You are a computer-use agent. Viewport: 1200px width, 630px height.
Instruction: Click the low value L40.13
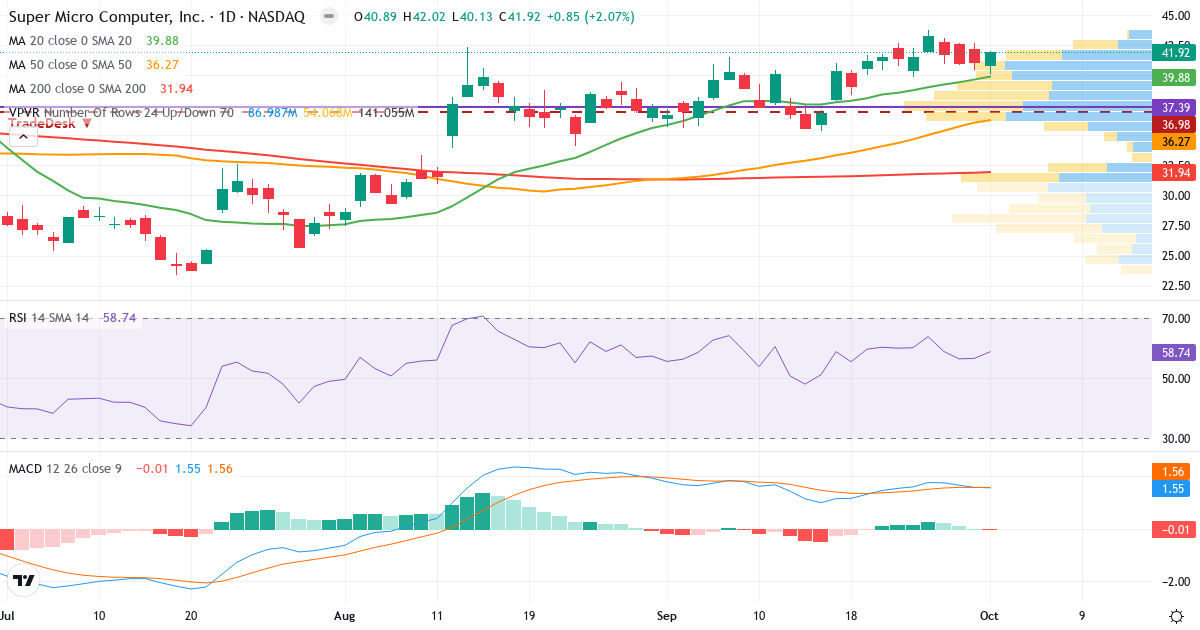pyautogui.click(x=473, y=17)
